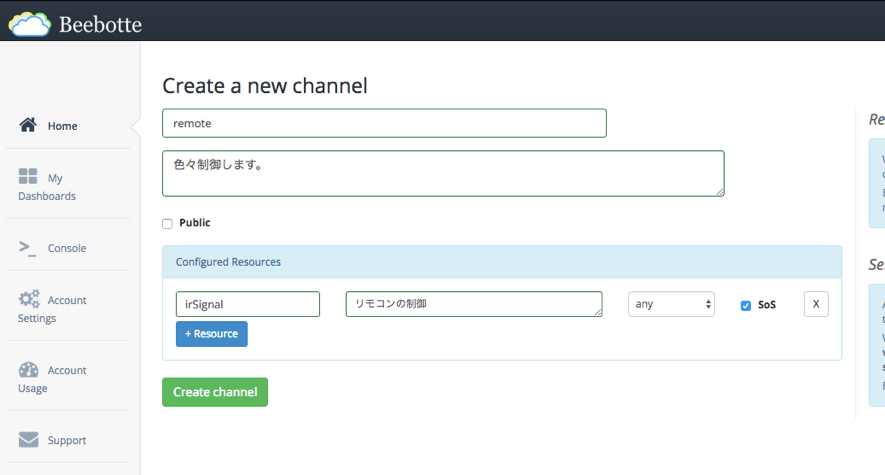This screenshot has height=475, width=885.
Task: Click the Console terminal prompt icon
Action: coord(28,248)
